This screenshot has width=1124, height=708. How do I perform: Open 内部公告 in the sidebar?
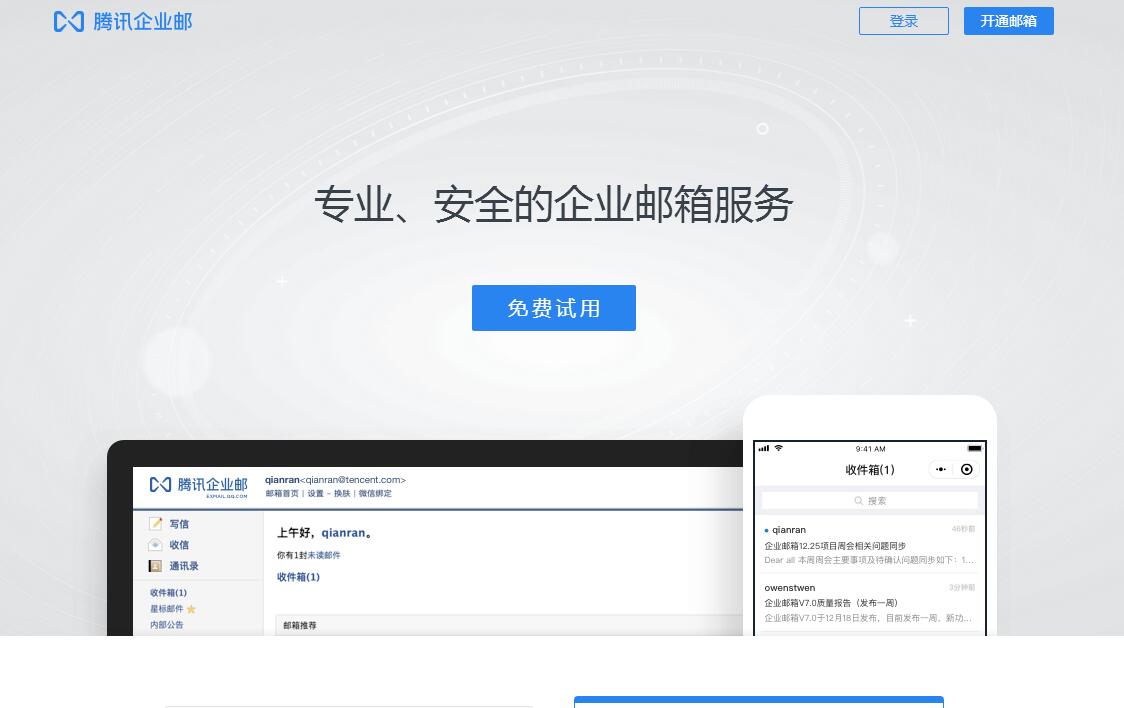[167, 625]
